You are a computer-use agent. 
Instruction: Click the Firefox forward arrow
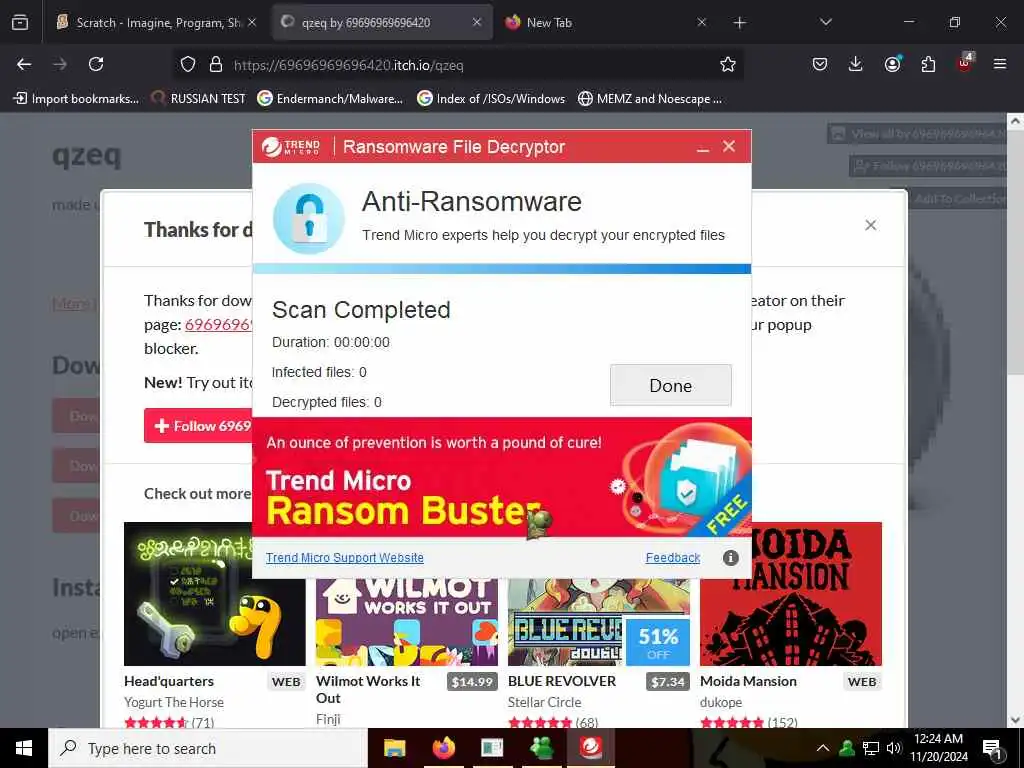59,64
